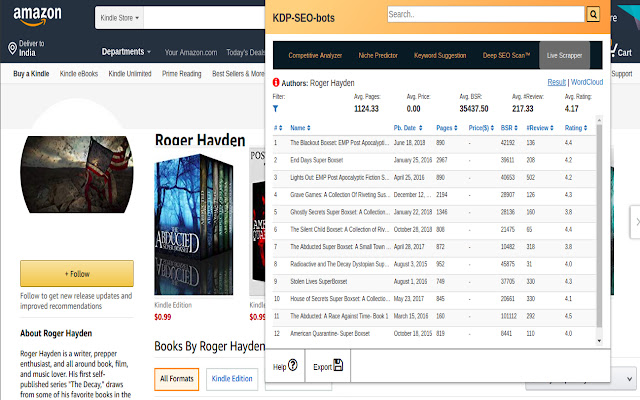640x400 pixels.
Task: Open Prime Reading link
Action: (182, 74)
